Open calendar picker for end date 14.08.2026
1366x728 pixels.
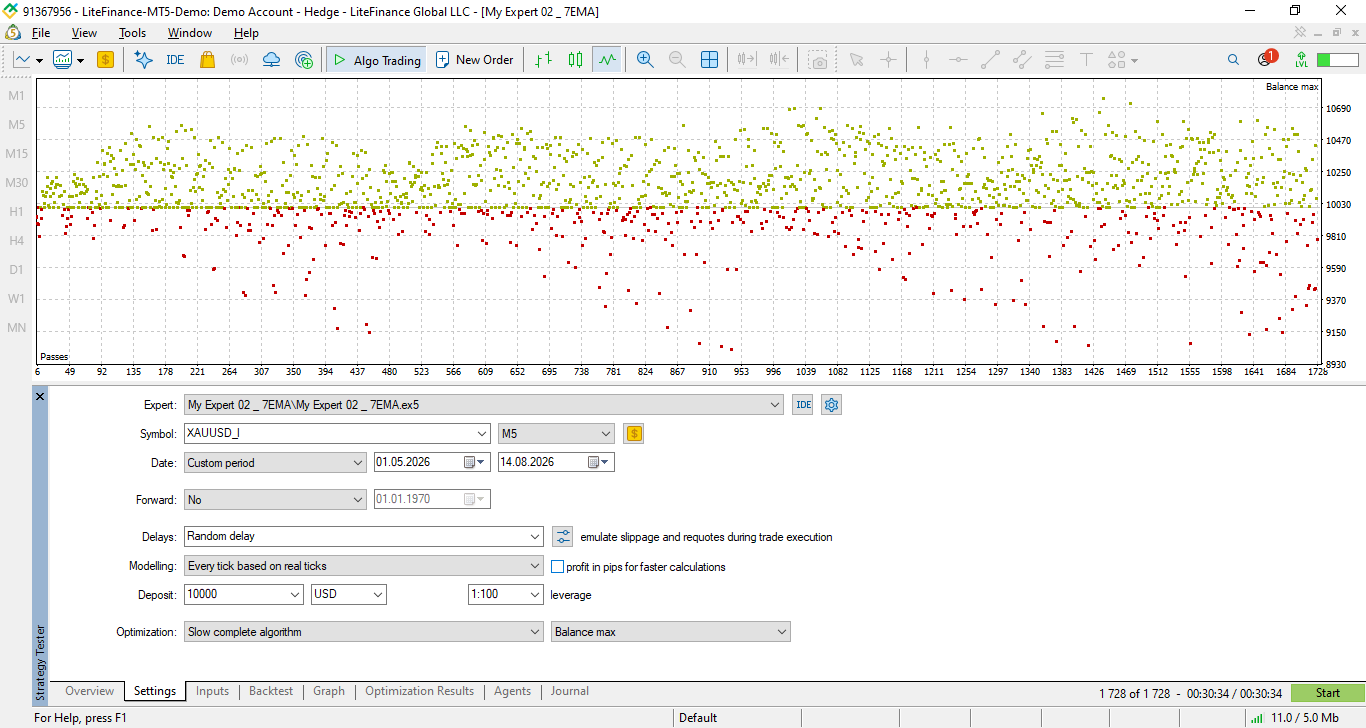[598, 463]
